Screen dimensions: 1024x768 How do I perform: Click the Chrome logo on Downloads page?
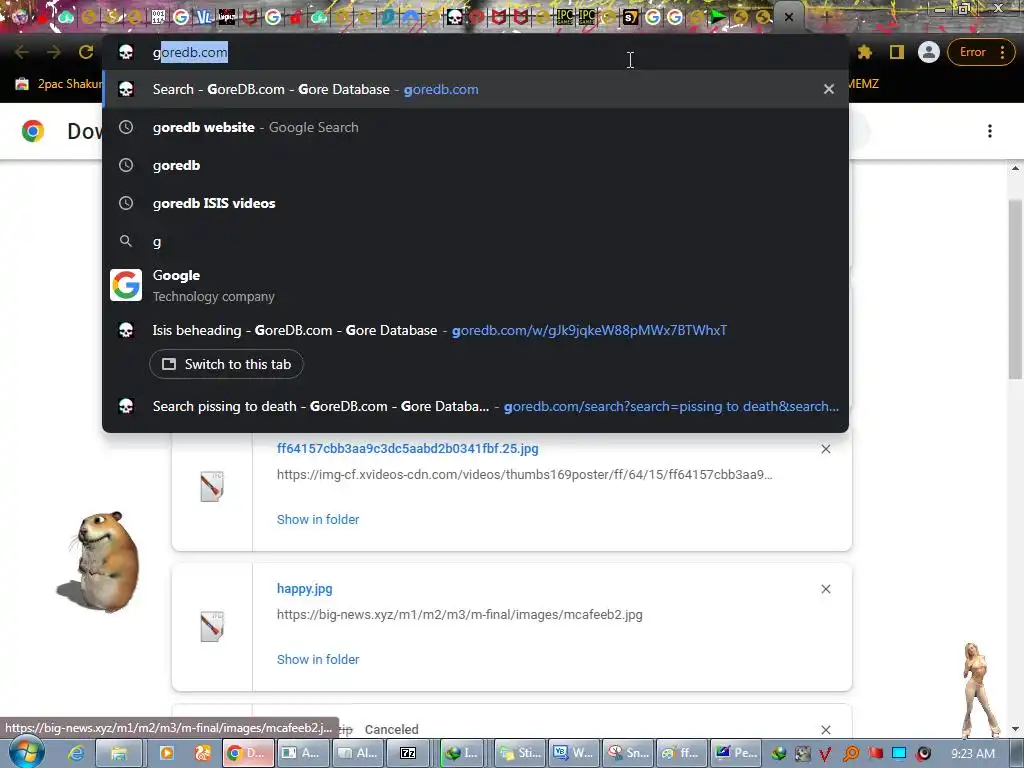tap(33, 131)
